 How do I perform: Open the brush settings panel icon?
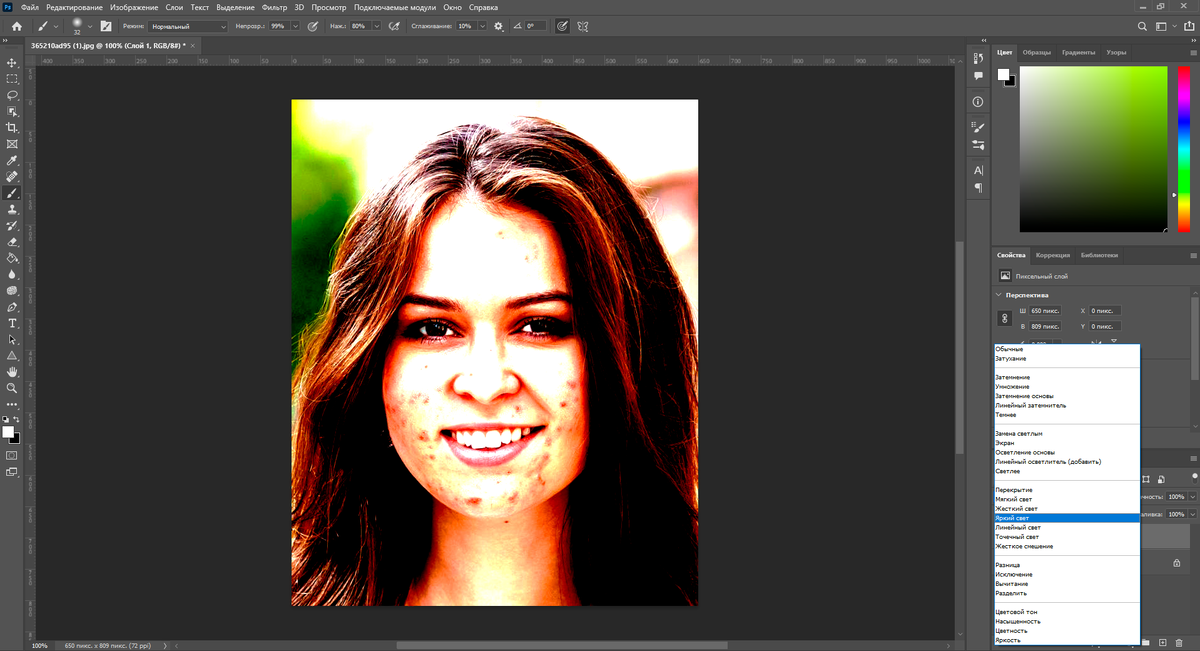pyautogui.click(x=106, y=26)
